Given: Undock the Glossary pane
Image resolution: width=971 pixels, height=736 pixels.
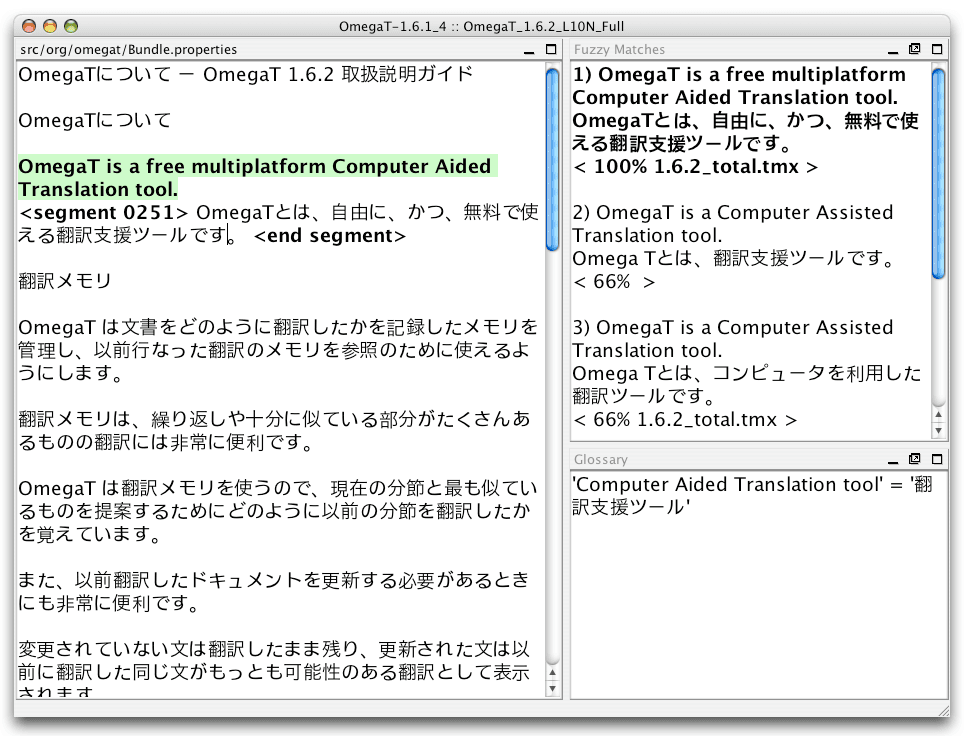Looking at the screenshot, I should (913, 457).
